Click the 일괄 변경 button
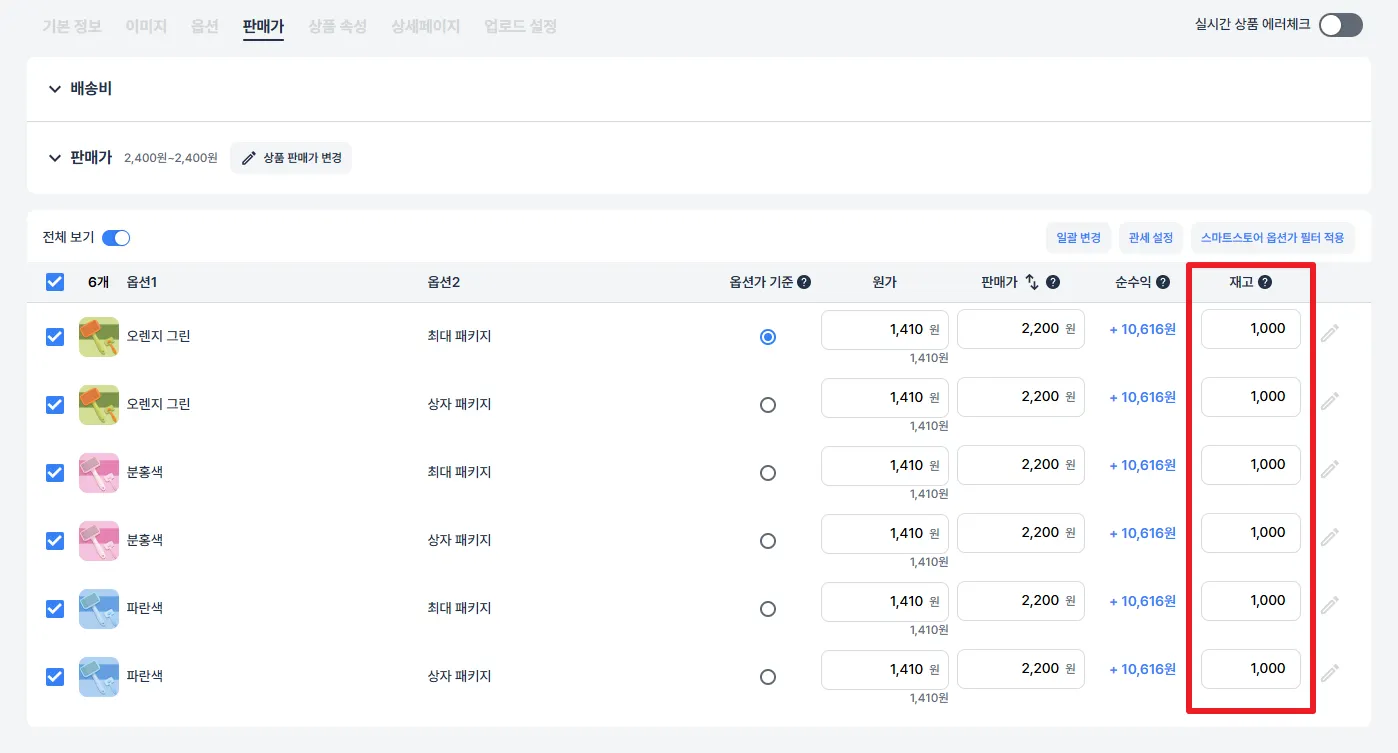 (1078, 238)
